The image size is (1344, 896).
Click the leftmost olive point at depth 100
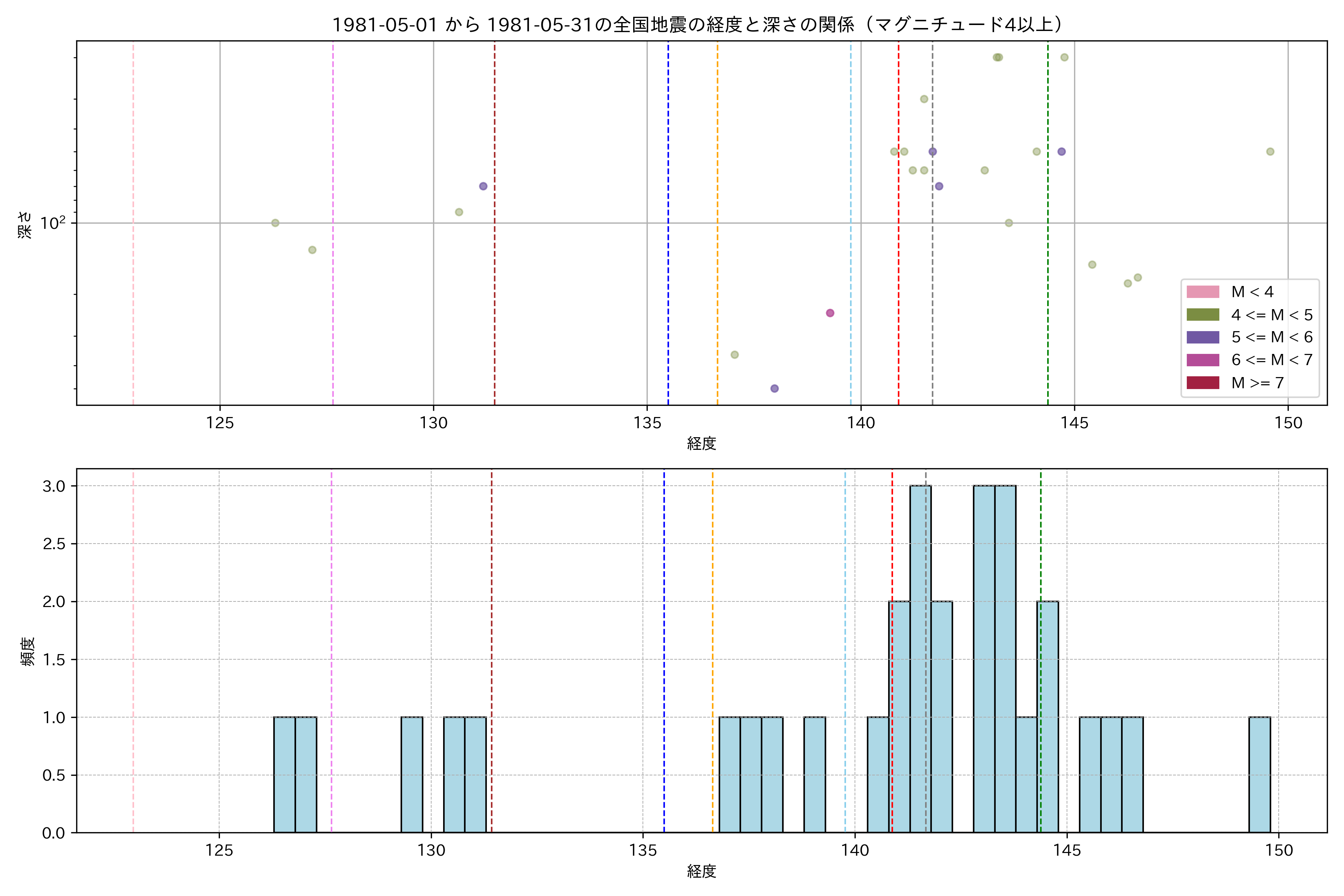tap(275, 223)
